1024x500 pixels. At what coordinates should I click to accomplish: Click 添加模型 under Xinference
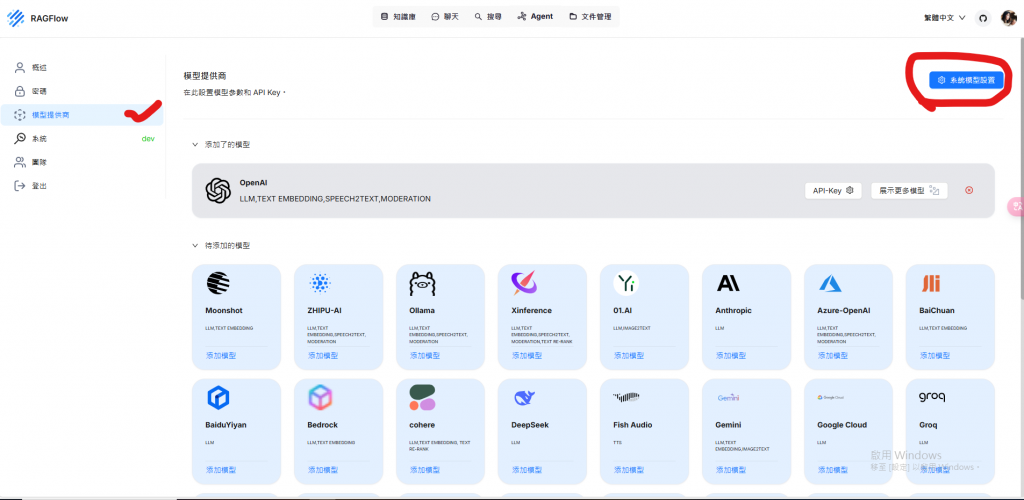click(526, 356)
